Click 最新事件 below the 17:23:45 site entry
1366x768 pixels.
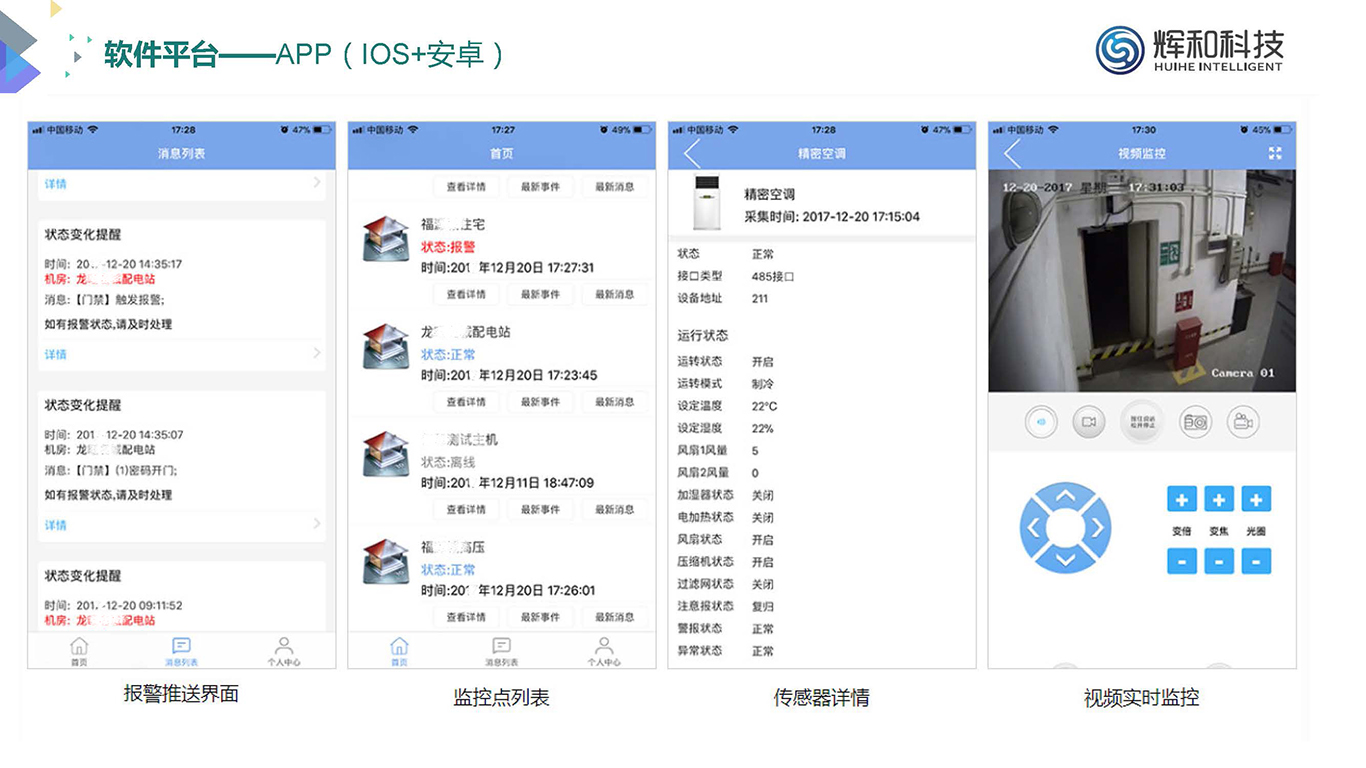click(x=540, y=402)
